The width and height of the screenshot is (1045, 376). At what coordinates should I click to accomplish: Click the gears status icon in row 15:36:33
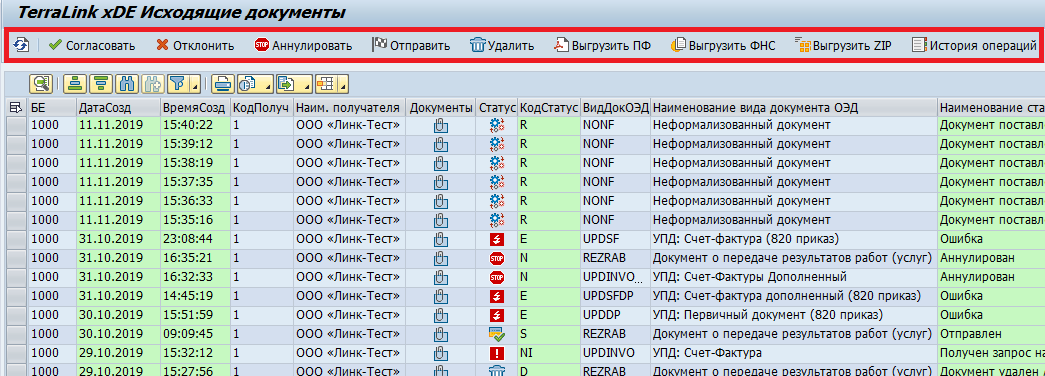(497, 201)
